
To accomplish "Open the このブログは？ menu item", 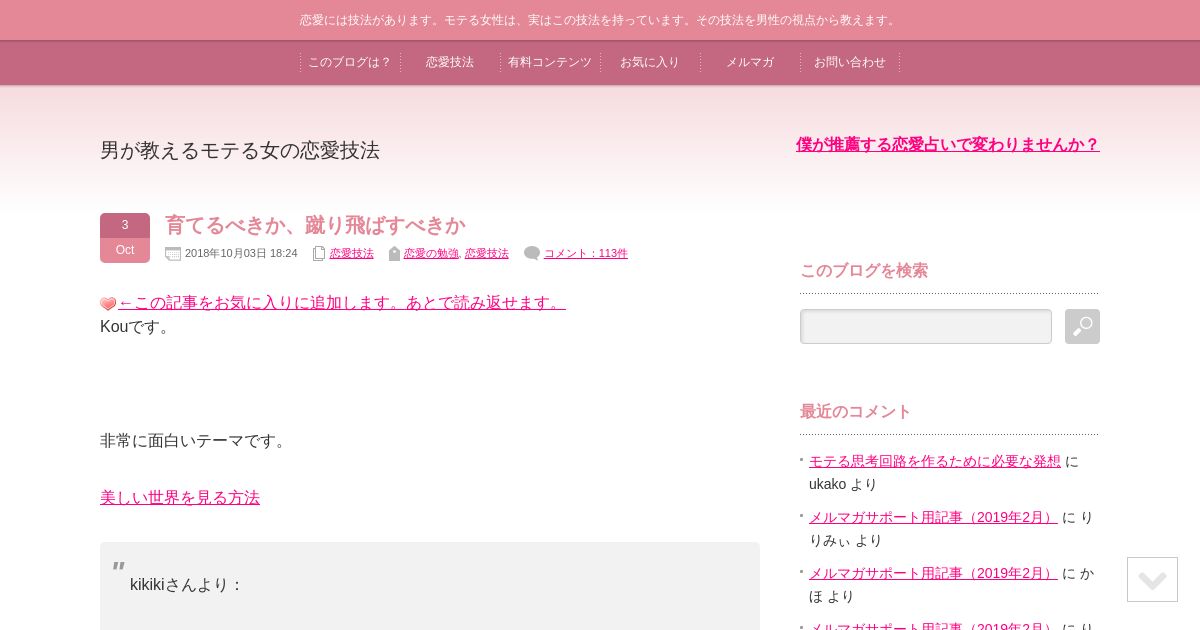I will [350, 62].
